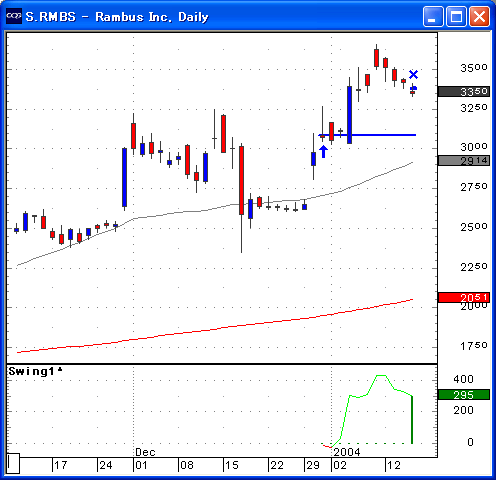Viewport: 496px width, 480px height.
Task: Click the blue up-arrow entry marker
Action: coord(323,151)
